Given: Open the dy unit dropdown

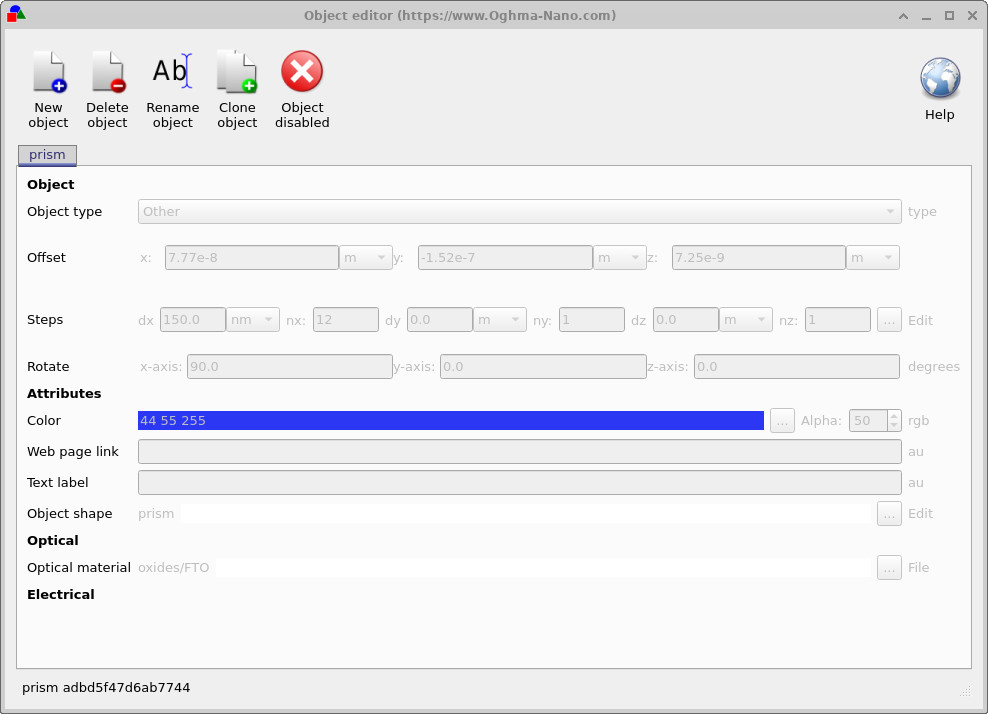Looking at the screenshot, I should [x=500, y=320].
